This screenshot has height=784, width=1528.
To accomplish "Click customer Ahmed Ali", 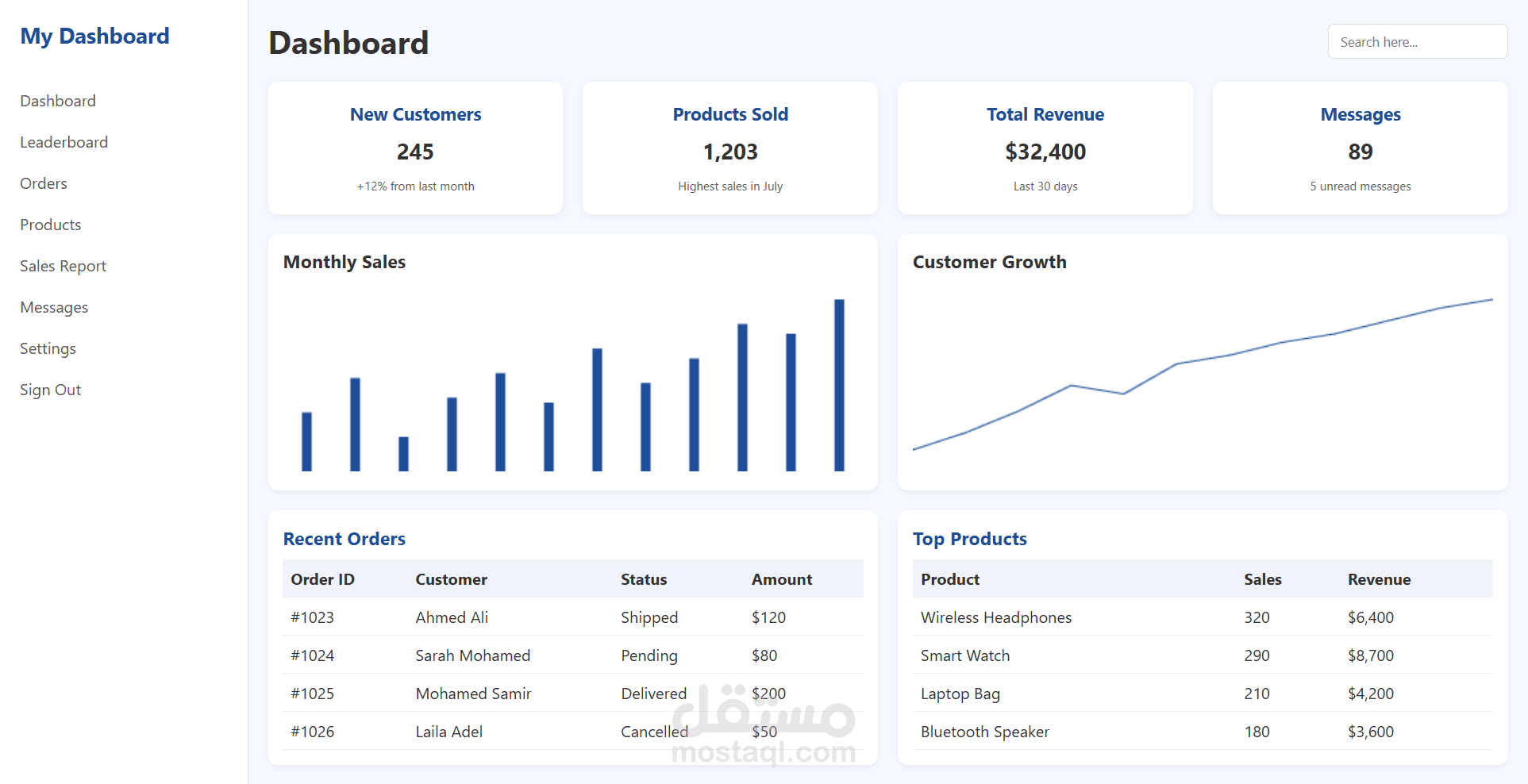I will point(452,617).
